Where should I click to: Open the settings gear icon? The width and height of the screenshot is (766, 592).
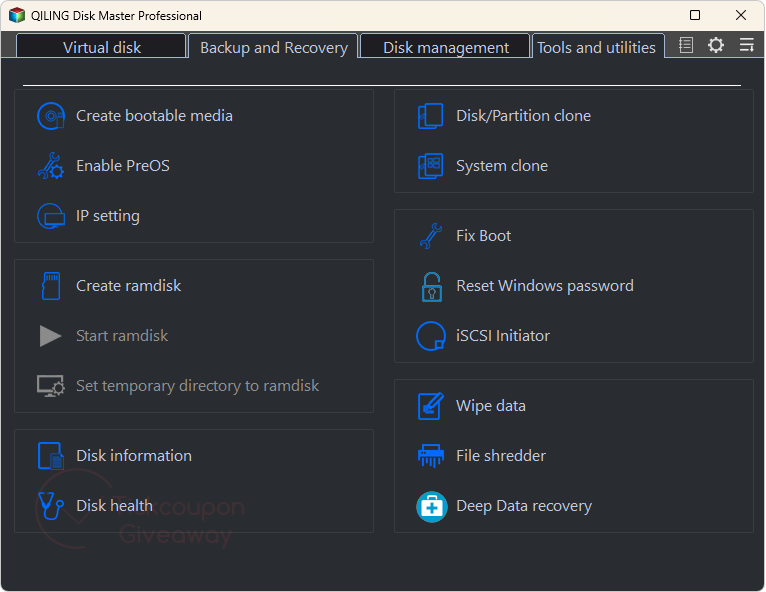point(716,45)
